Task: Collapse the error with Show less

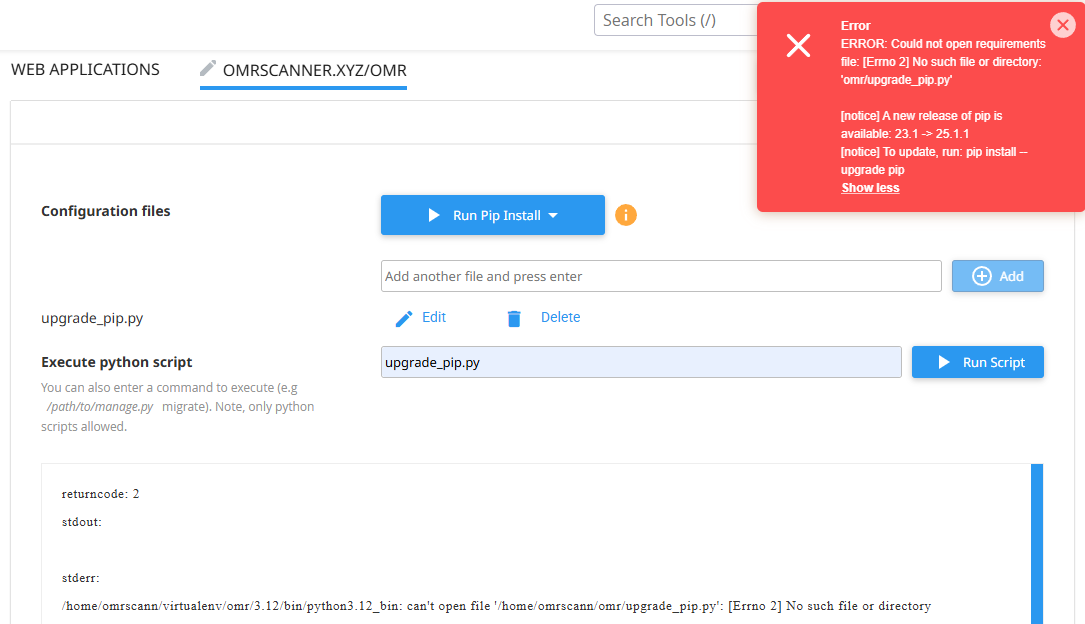Action: pos(870,188)
